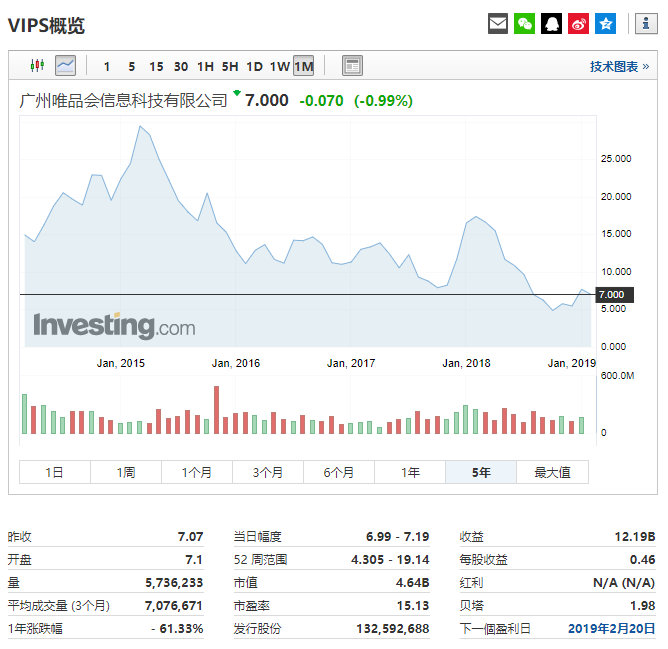The width and height of the screenshot is (668, 649).
Task: Select the 1M interval
Action: point(304,66)
